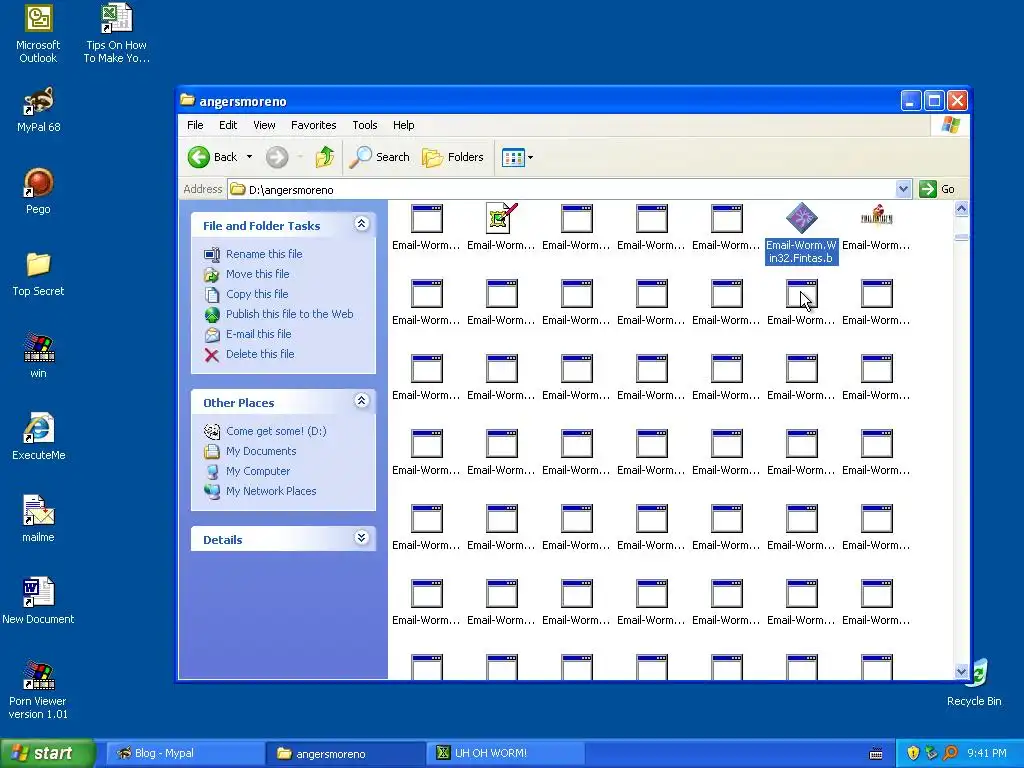
Task: Select the Top Secret folder on desktop
Action: tap(38, 273)
